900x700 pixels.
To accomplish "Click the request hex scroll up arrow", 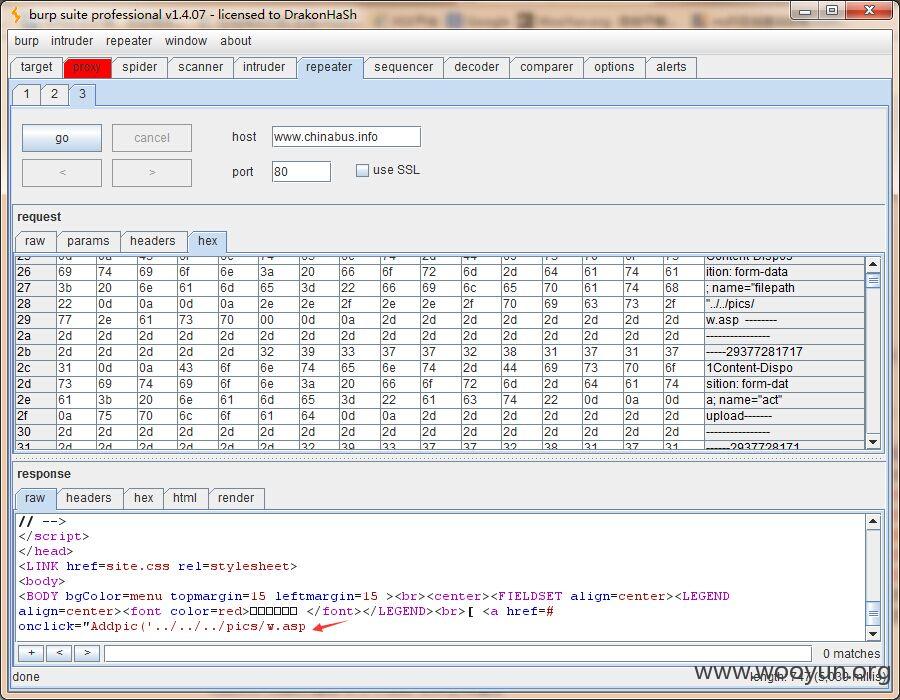I will (x=873, y=264).
